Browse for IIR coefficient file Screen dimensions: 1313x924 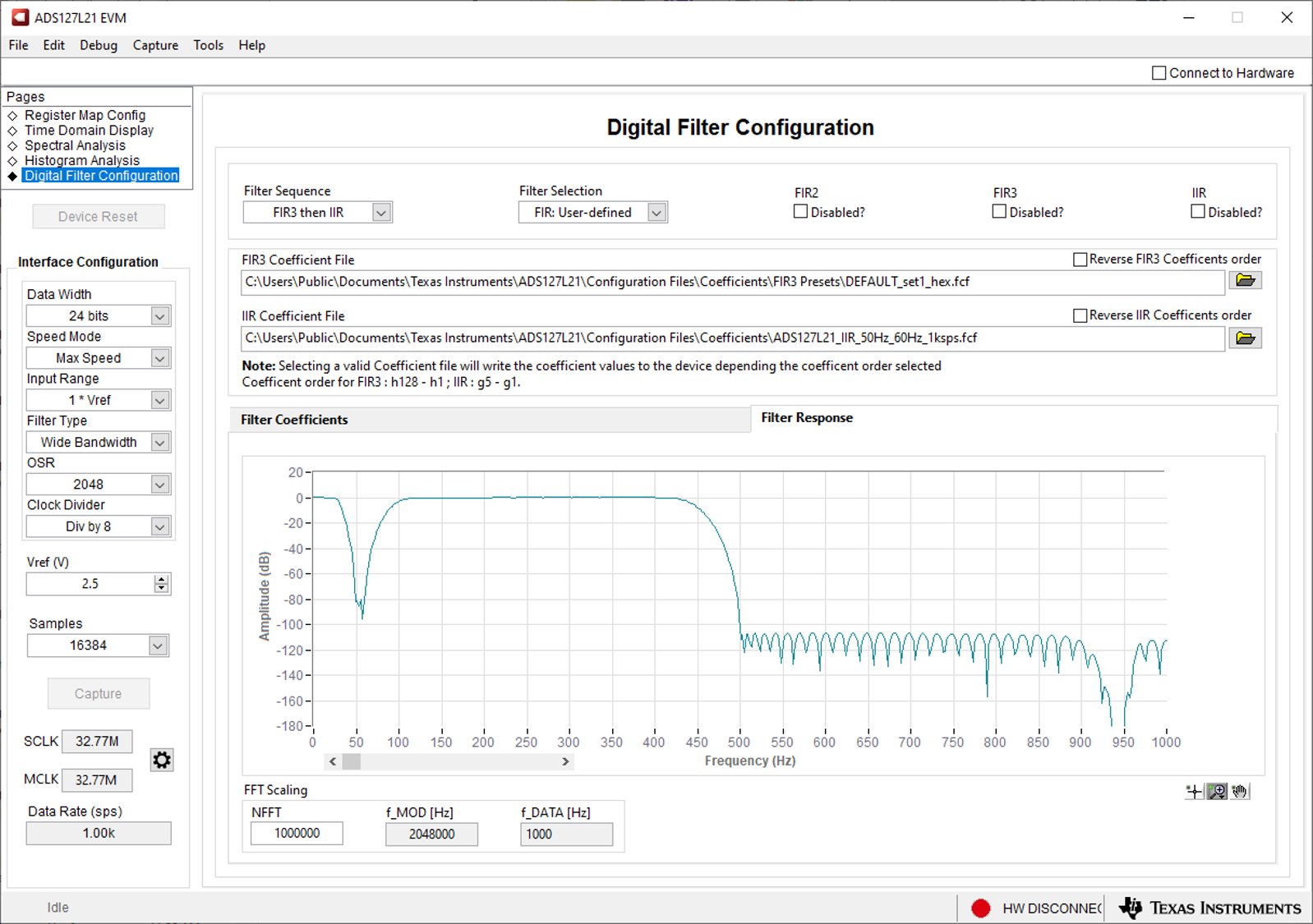coord(1245,338)
